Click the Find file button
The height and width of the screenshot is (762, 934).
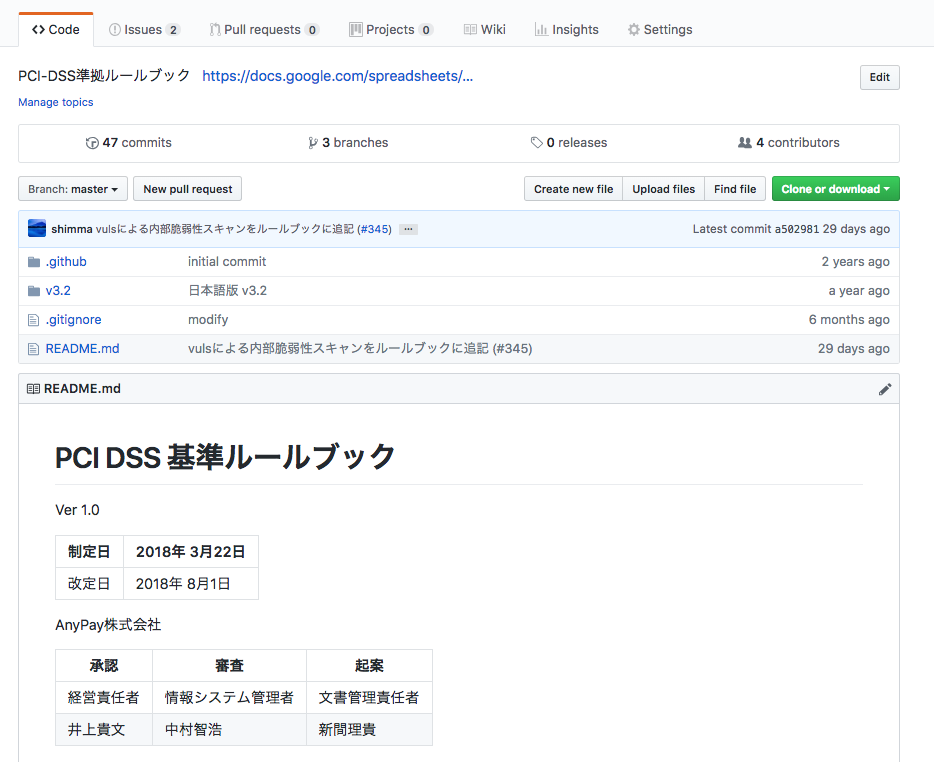point(735,189)
